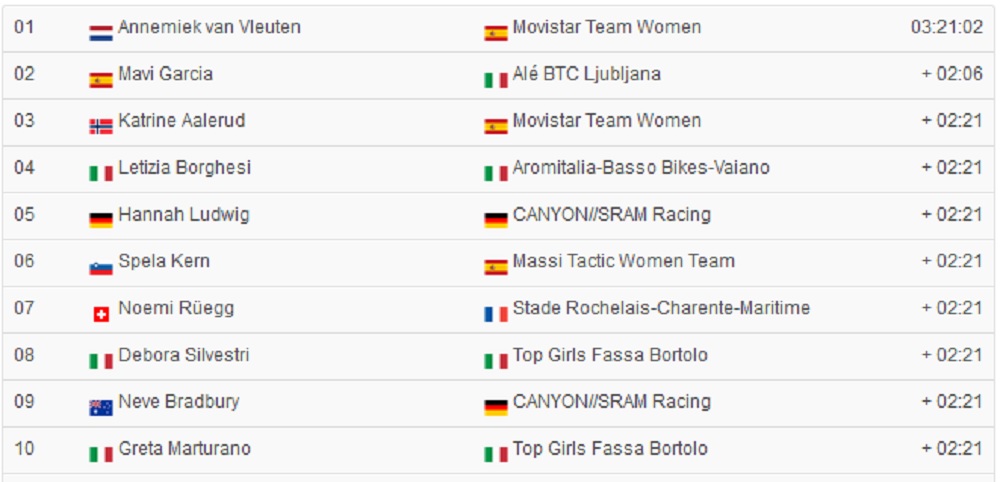Click the Australian flag beside Neve Bradbury
This screenshot has height=482, width=1000.
pos(100,408)
